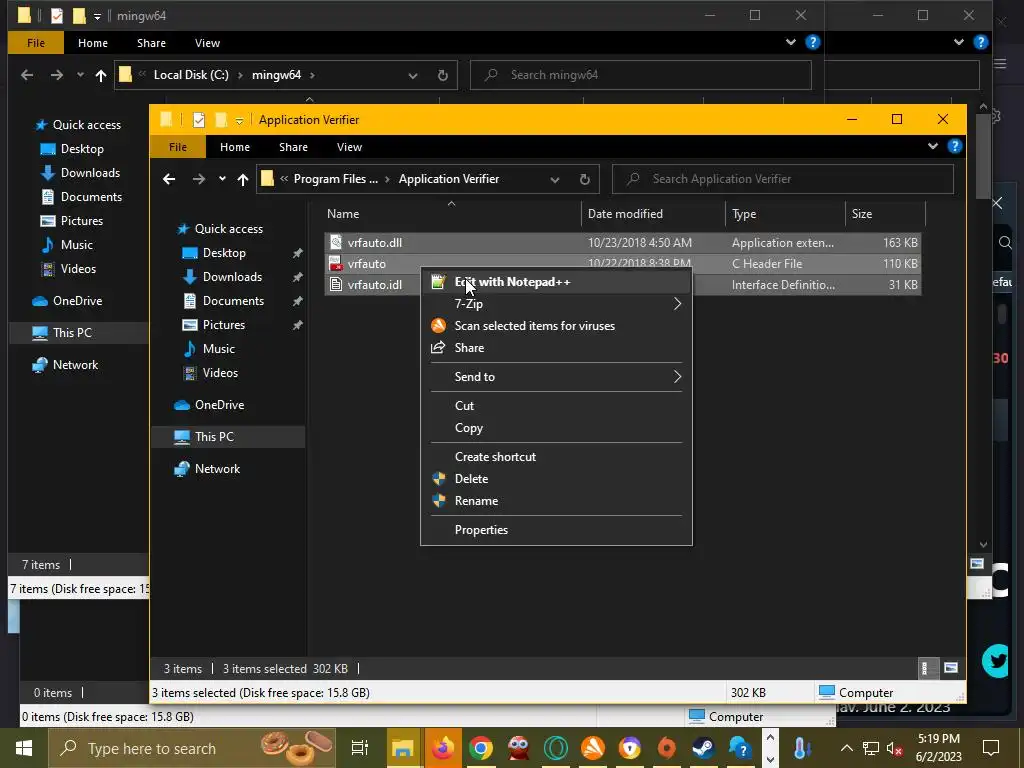This screenshot has height=768, width=1024.
Task: Open Quick access toolbar dropdown in Application Verifier
Action: pos(239,121)
